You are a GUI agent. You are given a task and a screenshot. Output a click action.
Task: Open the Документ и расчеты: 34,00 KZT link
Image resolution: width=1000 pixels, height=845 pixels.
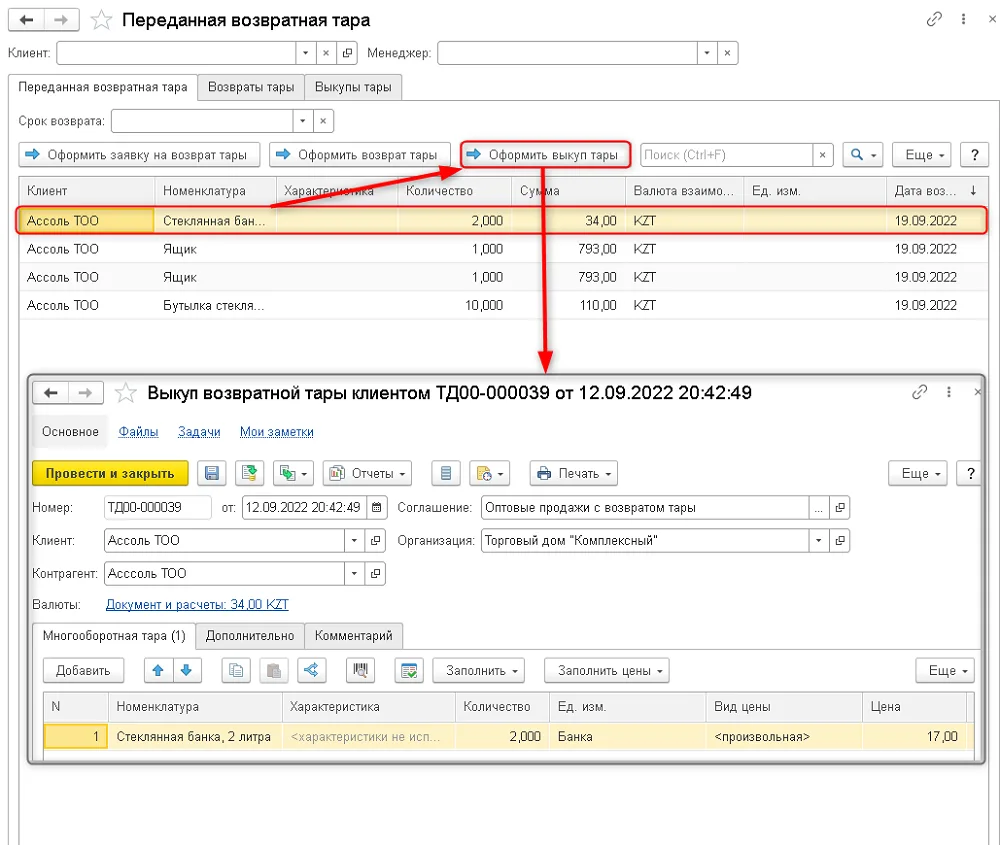tap(197, 605)
